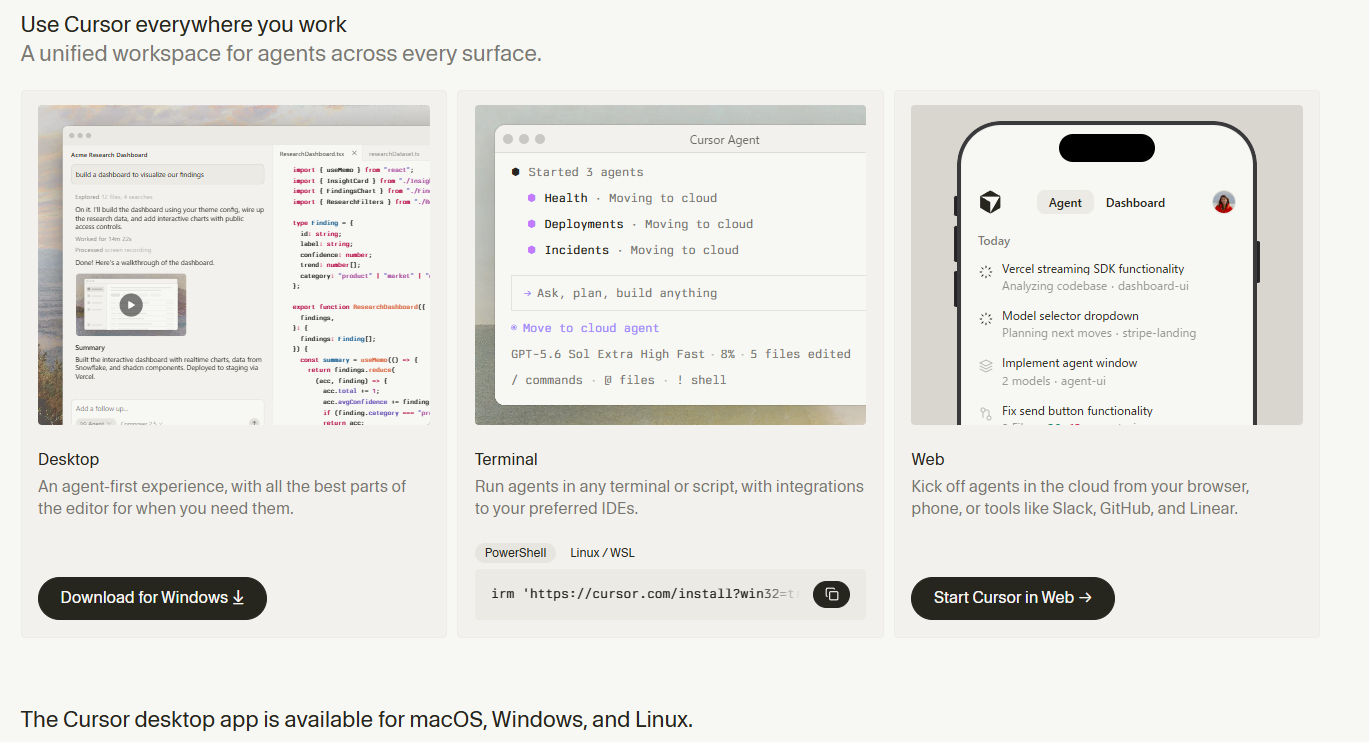Click the Add a follow up input box
The image size is (1369, 742).
coord(167,412)
